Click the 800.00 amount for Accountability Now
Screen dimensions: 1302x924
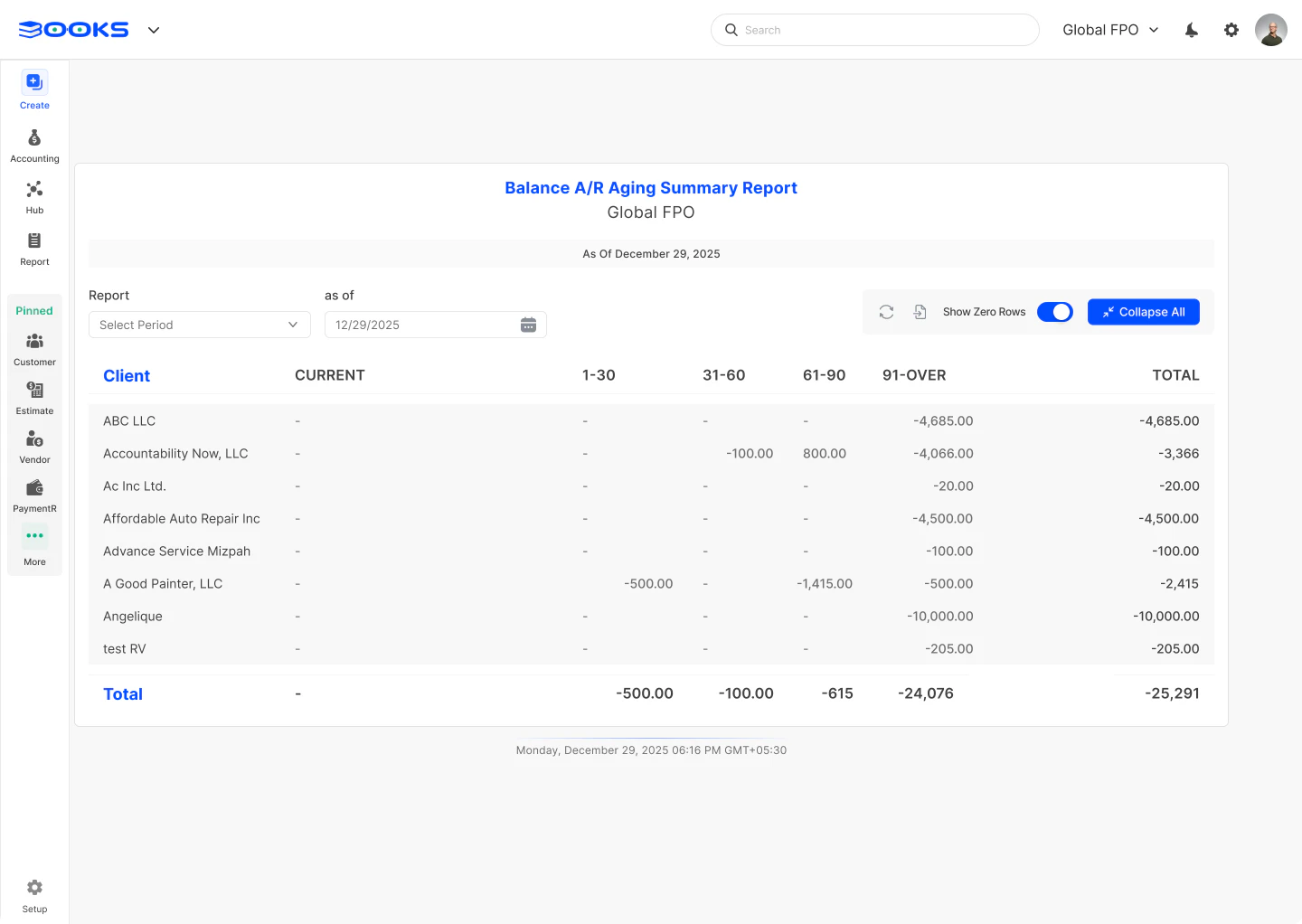pos(825,454)
